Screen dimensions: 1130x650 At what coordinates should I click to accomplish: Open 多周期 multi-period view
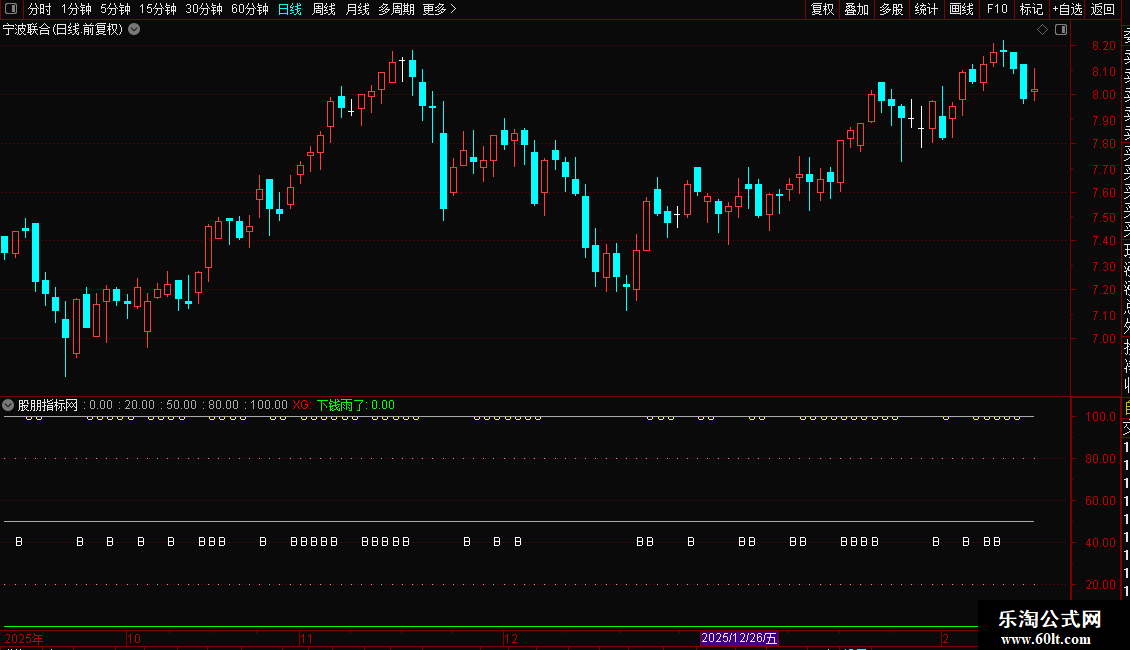click(396, 9)
